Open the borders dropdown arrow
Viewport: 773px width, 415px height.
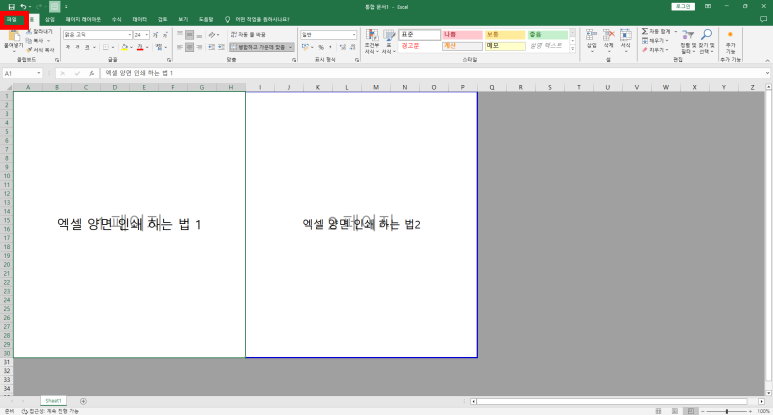(113, 47)
